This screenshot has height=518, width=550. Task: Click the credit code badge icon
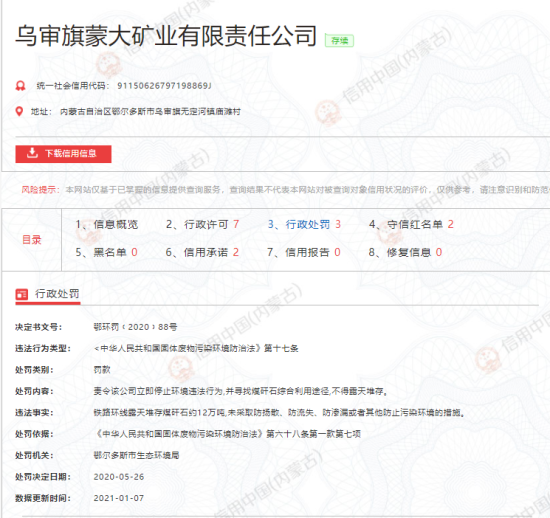[20, 86]
